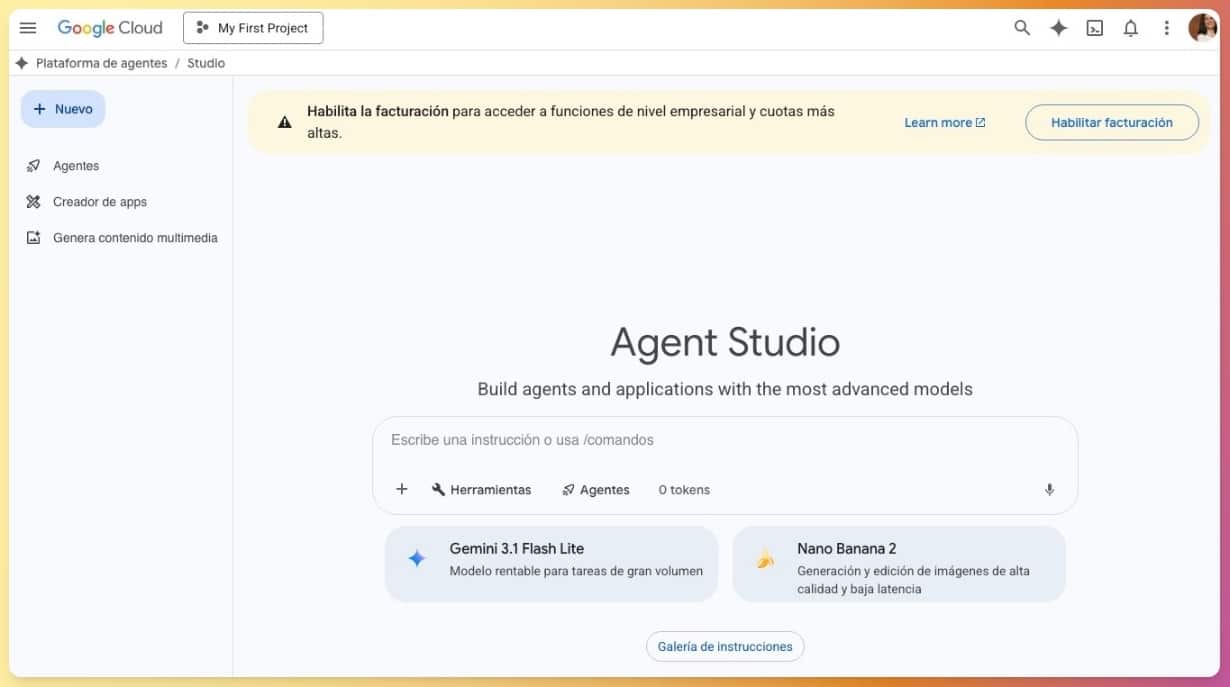Click the 0 tokens counter

click(x=684, y=490)
